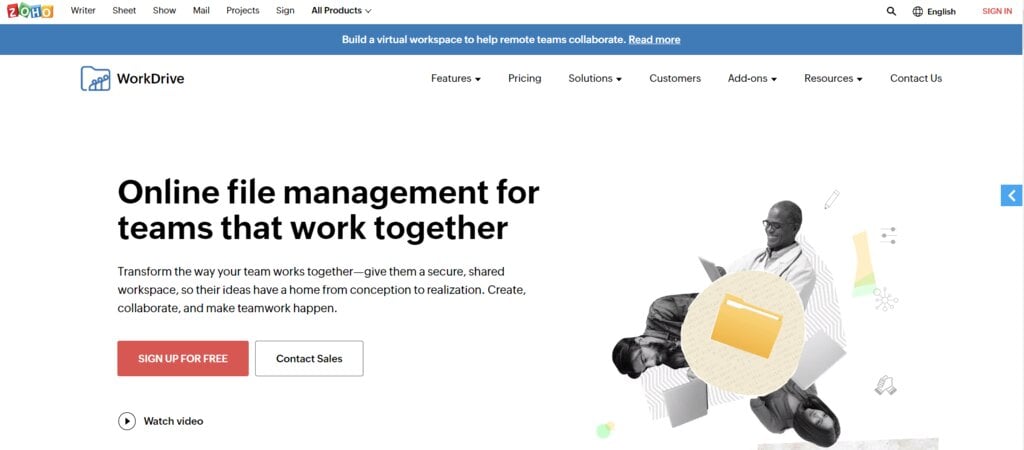Click SIGN UP FOR FREE button

pyautogui.click(x=183, y=359)
